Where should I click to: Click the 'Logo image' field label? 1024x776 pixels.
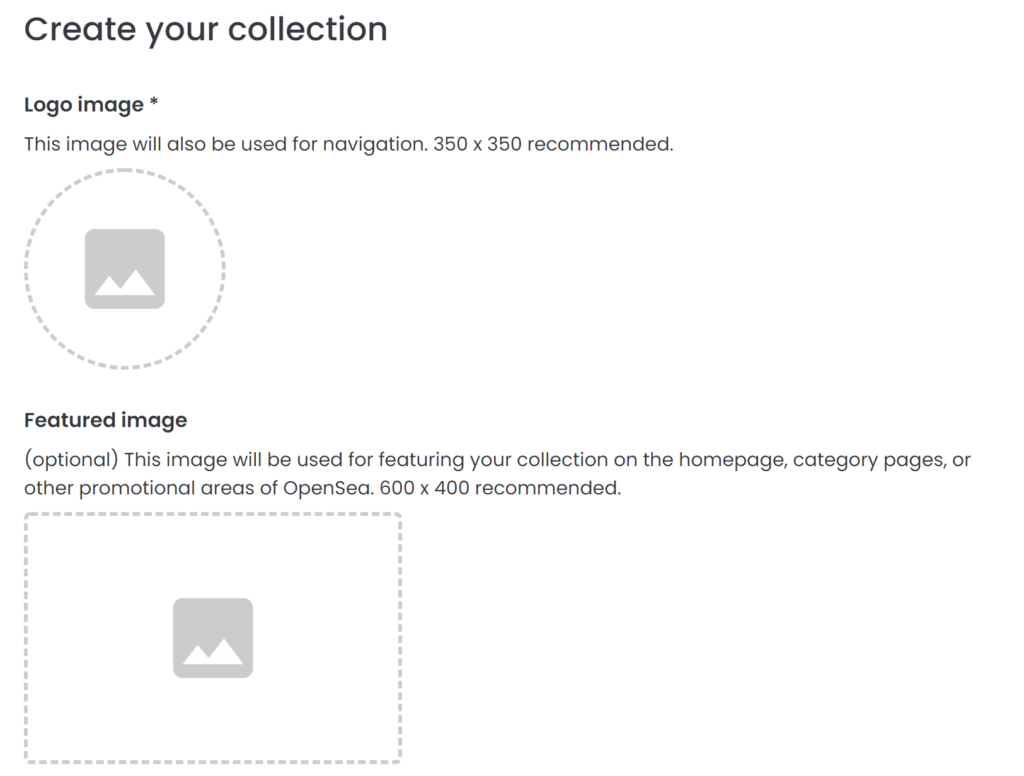84,105
